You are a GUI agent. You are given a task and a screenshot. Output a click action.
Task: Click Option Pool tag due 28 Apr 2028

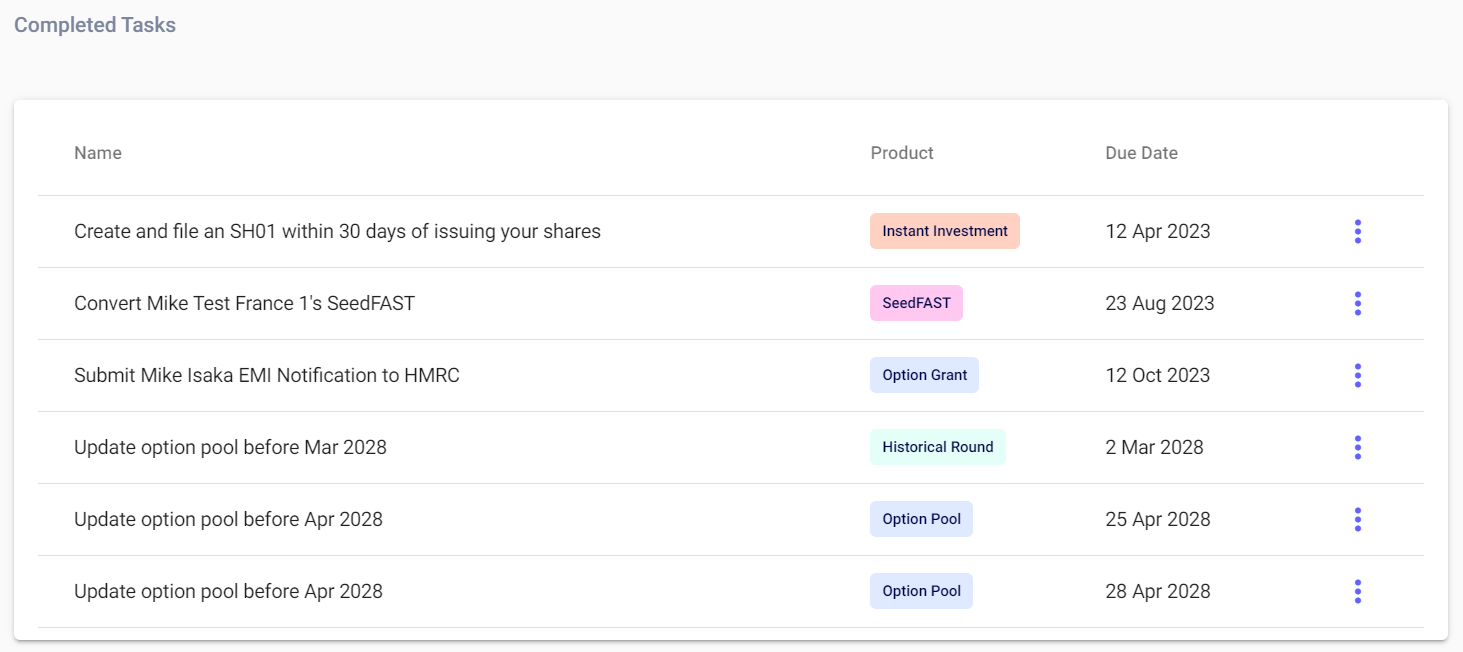click(x=921, y=591)
